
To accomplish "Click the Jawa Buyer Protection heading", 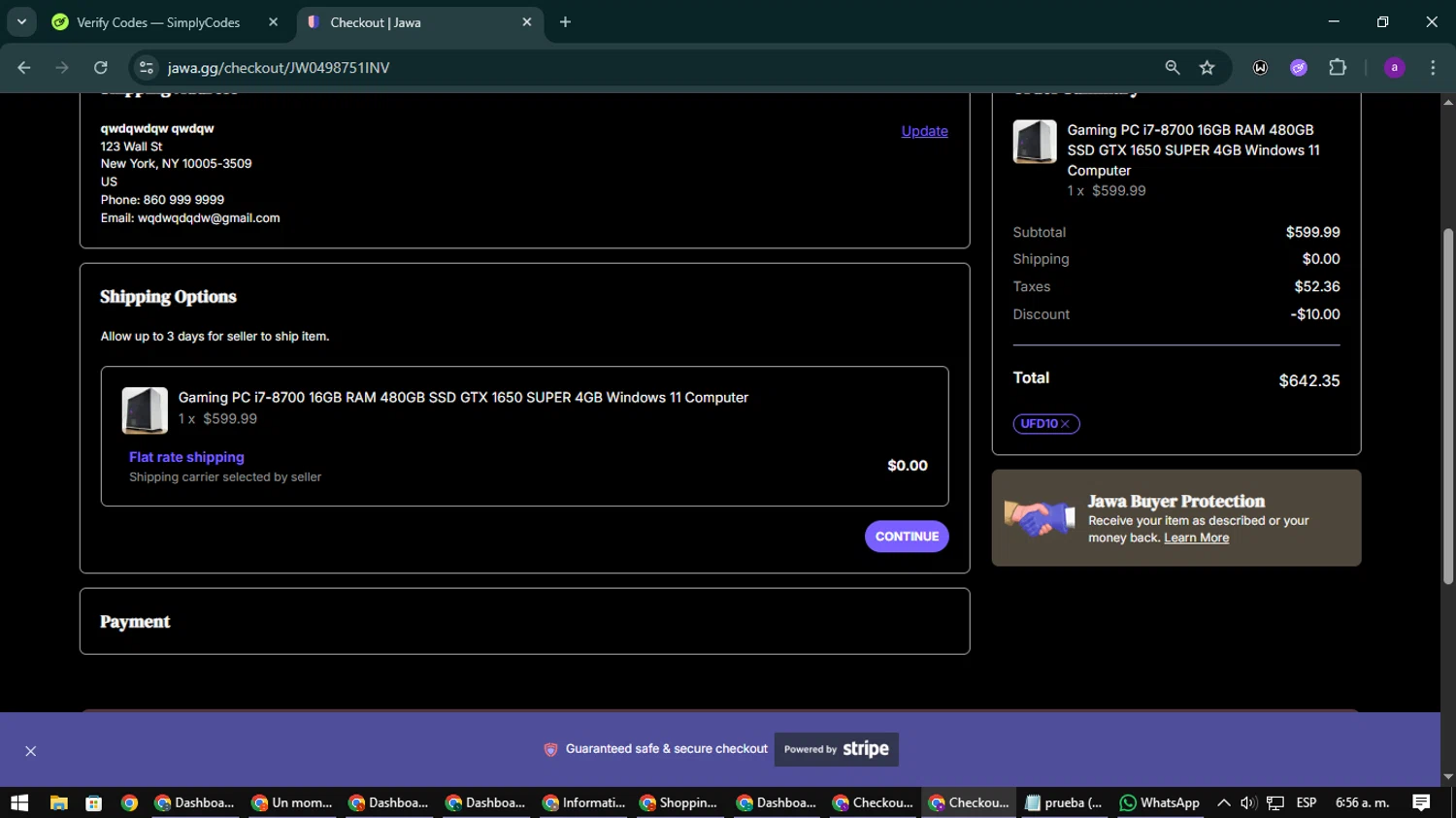I will [1176, 502].
